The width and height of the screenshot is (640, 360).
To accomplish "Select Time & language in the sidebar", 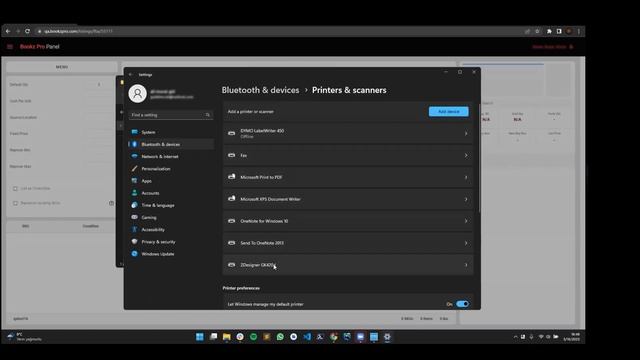I will tap(171, 205).
